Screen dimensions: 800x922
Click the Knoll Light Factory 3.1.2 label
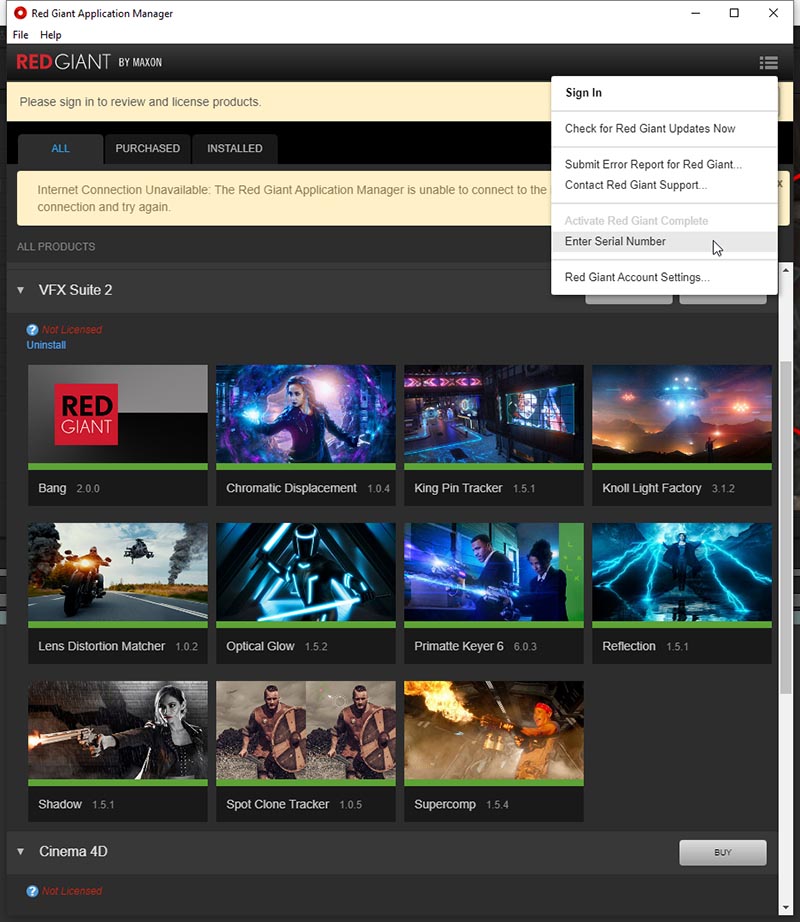point(668,489)
